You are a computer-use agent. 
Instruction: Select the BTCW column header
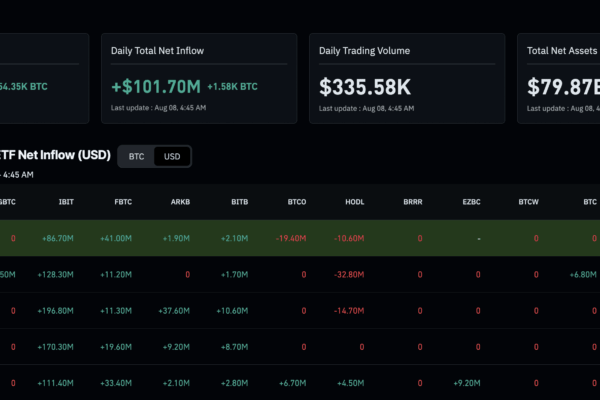tap(528, 202)
